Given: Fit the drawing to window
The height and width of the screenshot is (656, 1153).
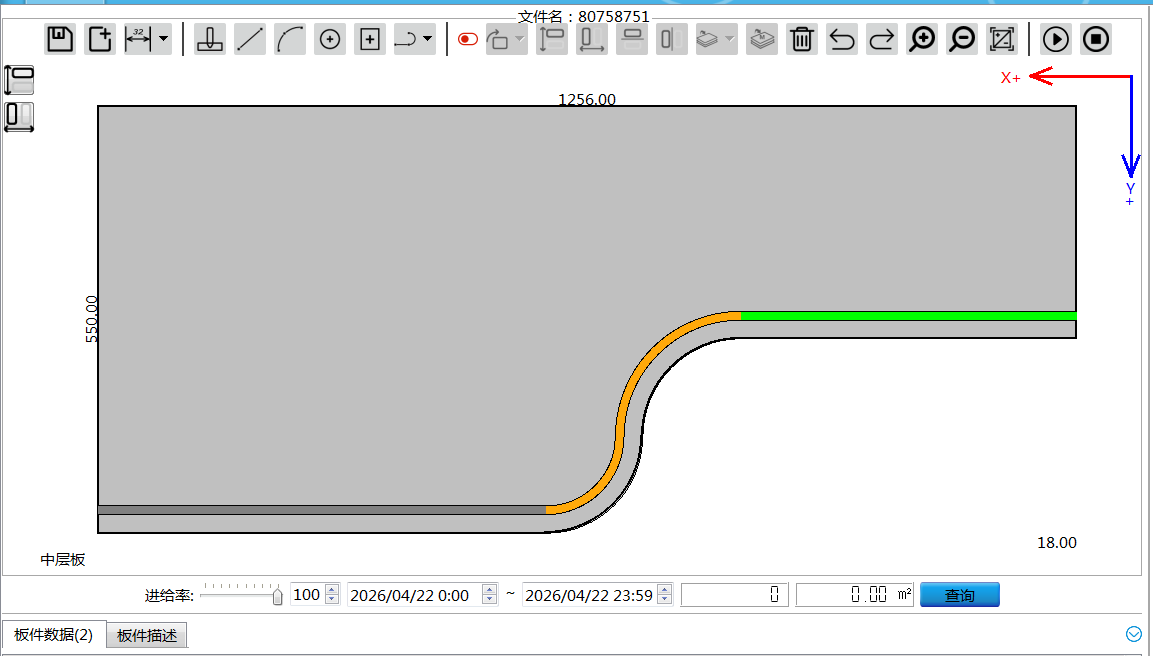Looking at the screenshot, I should (1002, 39).
